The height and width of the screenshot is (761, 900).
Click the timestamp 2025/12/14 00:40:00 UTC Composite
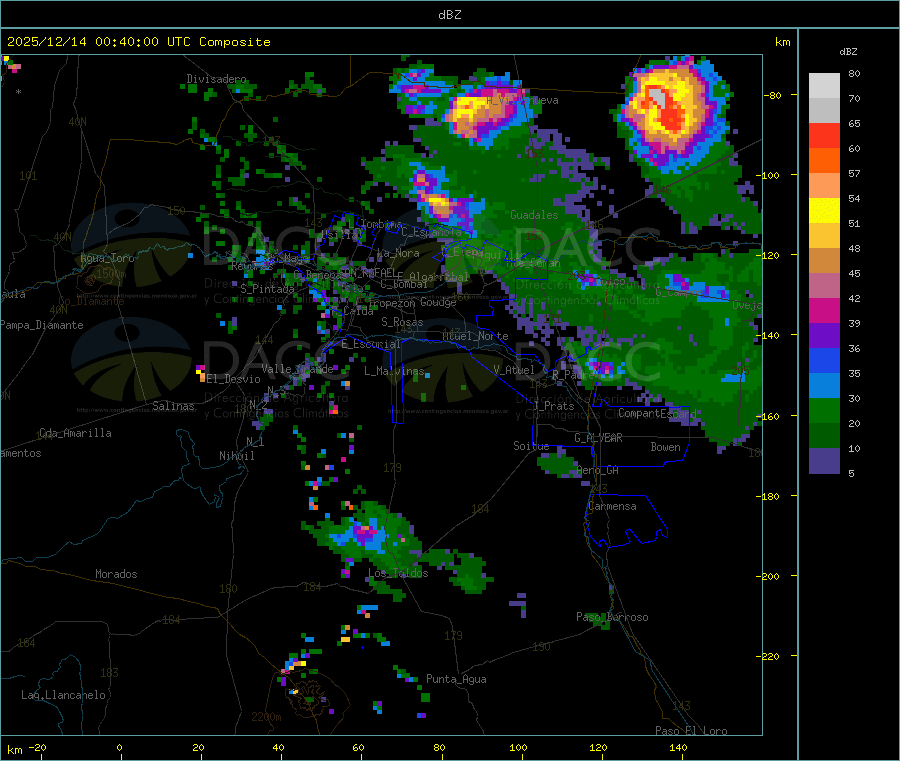click(x=138, y=42)
